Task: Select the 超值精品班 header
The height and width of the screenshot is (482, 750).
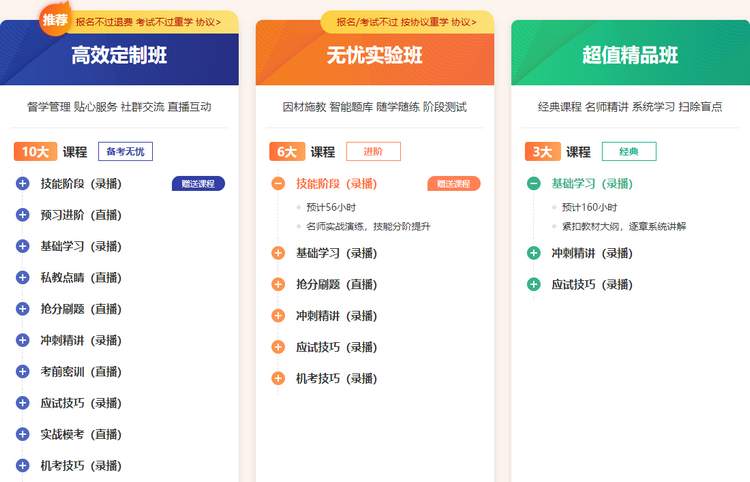Action: point(630,56)
